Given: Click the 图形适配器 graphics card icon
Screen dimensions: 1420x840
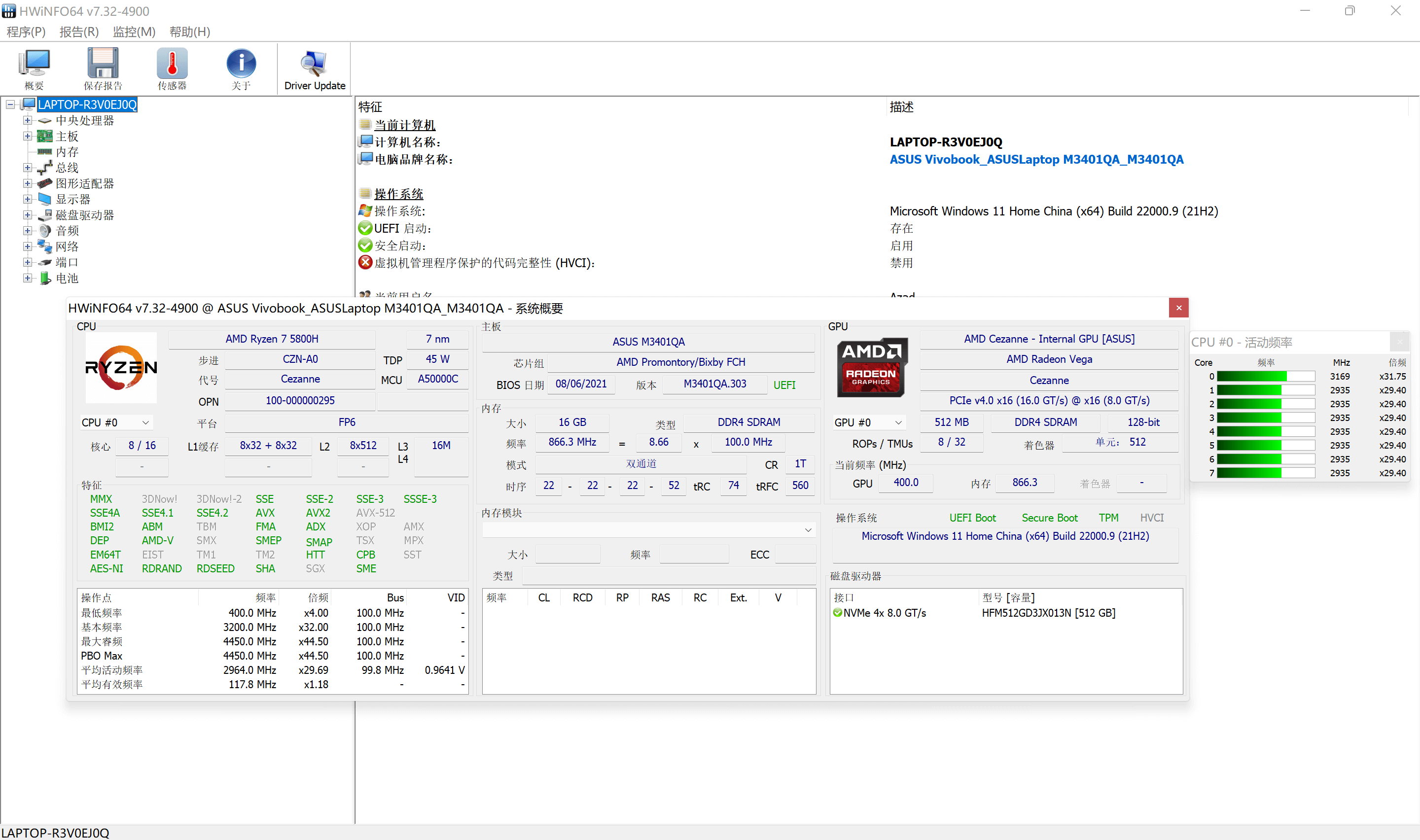Looking at the screenshot, I should tap(45, 183).
